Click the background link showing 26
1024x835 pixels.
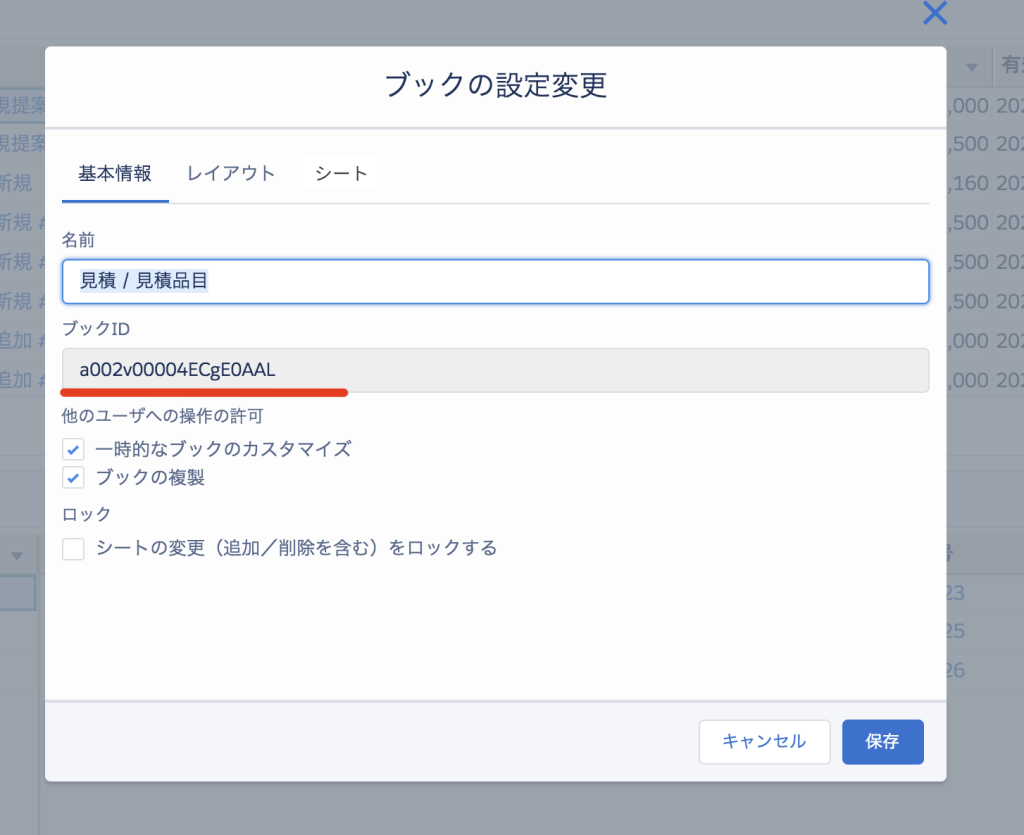[x=955, y=670]
